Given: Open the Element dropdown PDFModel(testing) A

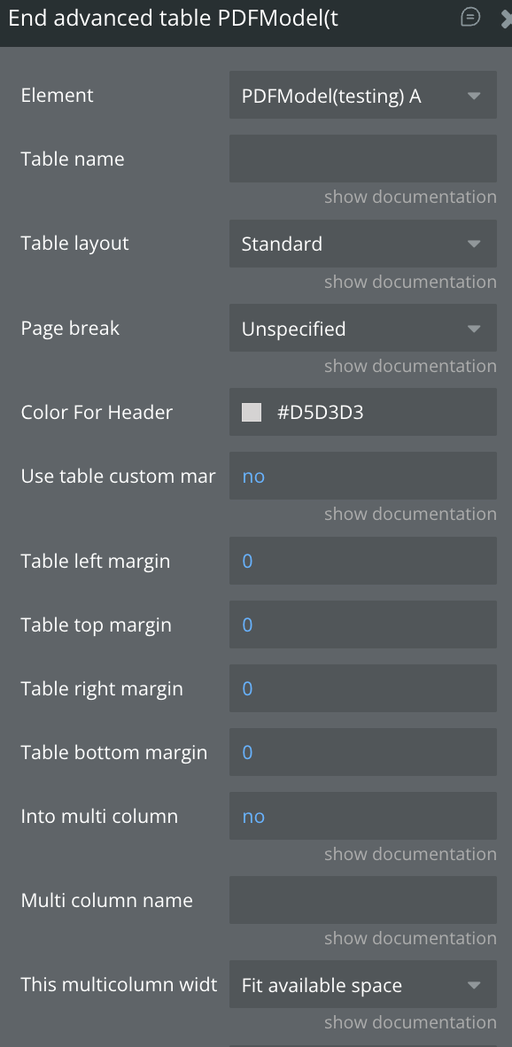Looking at the screenshot, I should click(363, 95).
